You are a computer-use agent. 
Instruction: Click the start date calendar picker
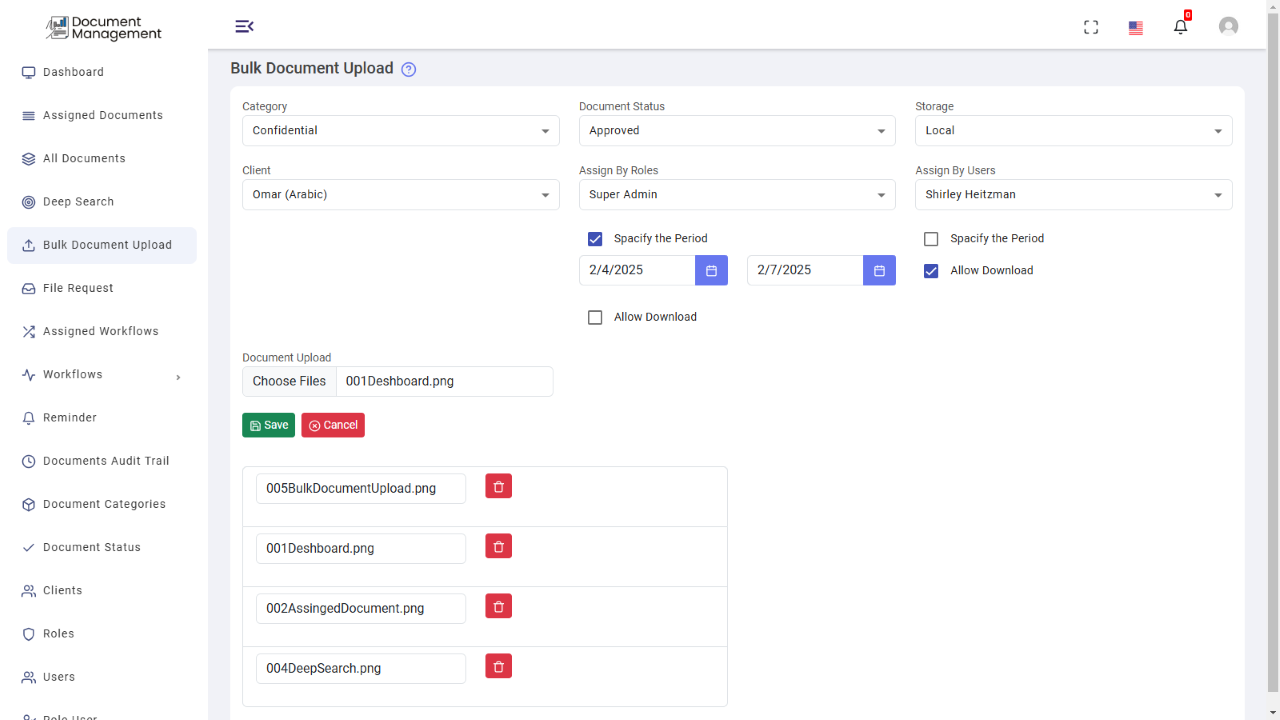711,270
